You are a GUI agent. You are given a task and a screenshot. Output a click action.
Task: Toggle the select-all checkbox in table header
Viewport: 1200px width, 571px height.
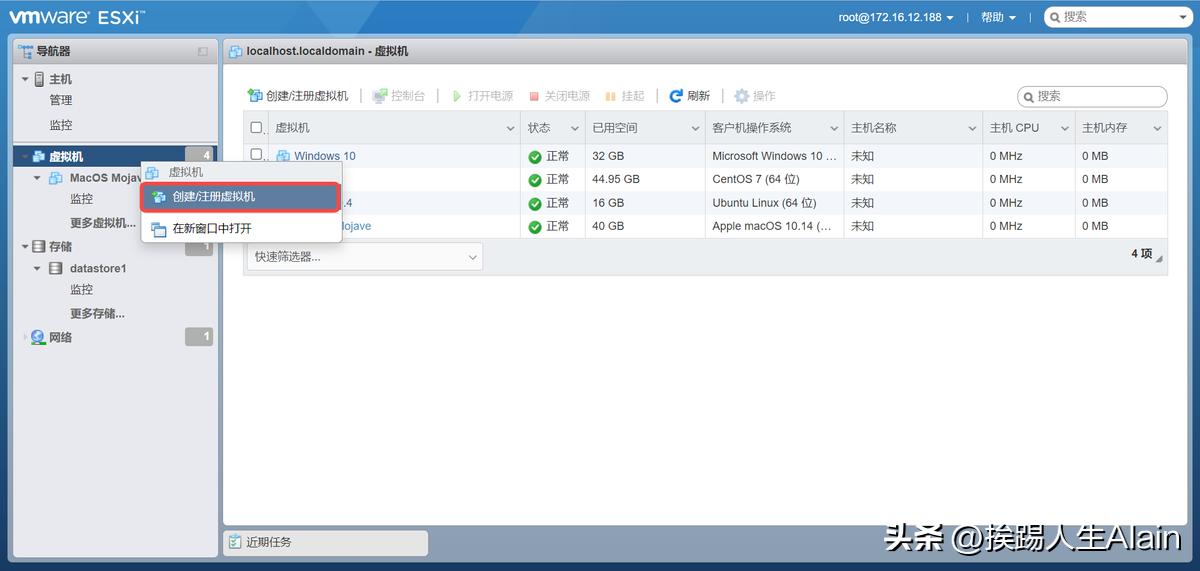[x=256, y=128]
